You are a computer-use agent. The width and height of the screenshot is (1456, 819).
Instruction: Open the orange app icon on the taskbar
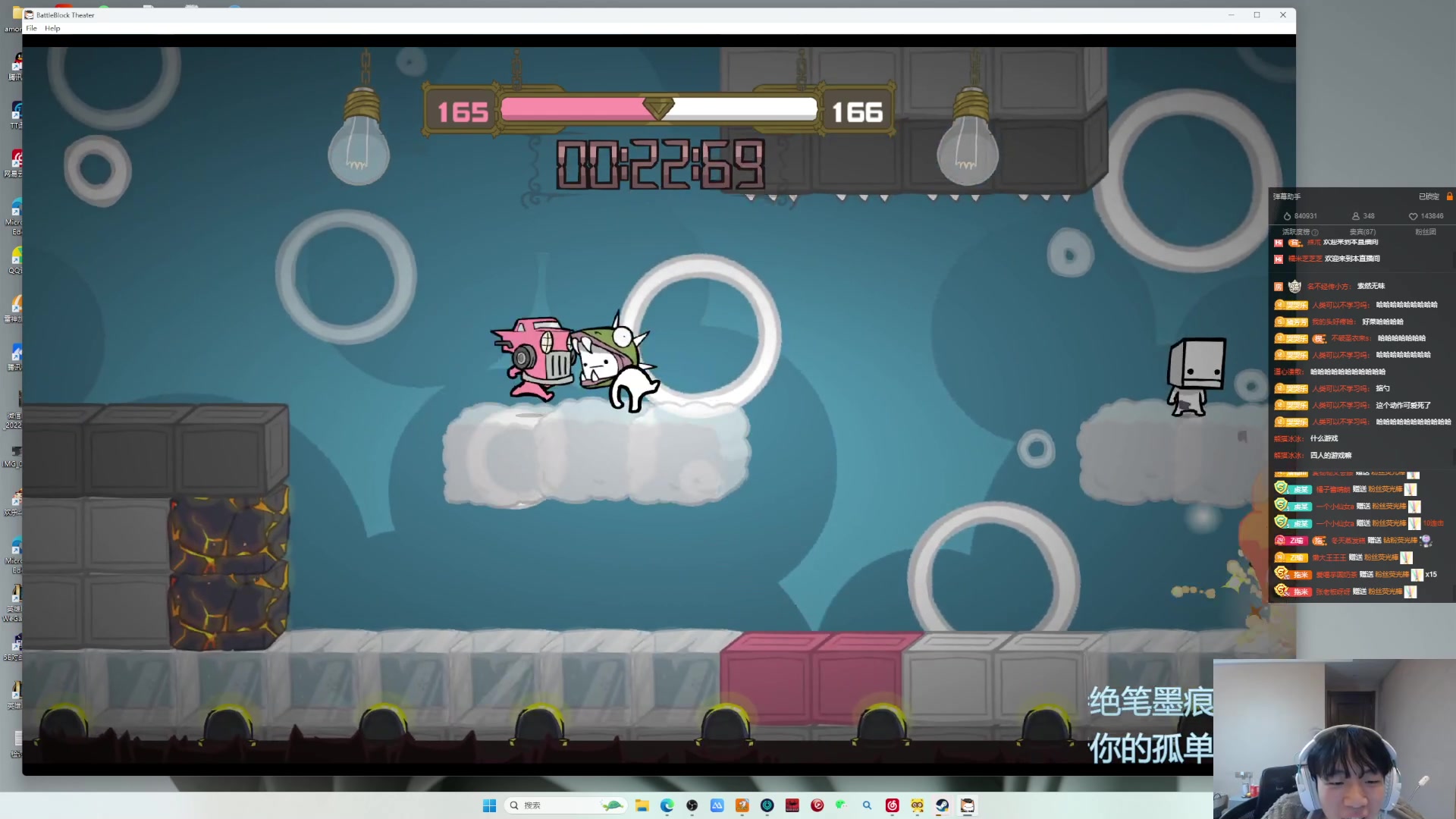(x=742, y=805)
